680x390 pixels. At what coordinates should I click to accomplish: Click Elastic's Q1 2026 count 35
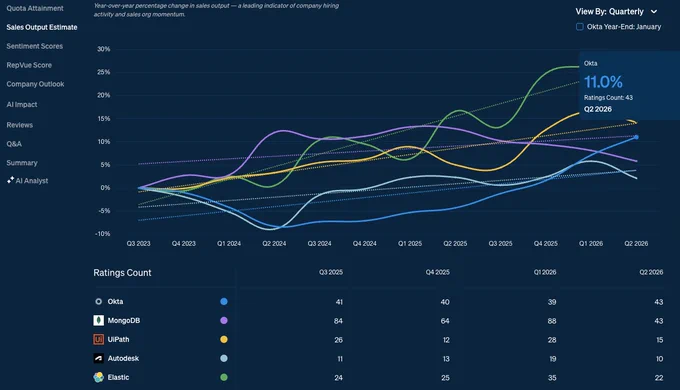tap(552, 378)
